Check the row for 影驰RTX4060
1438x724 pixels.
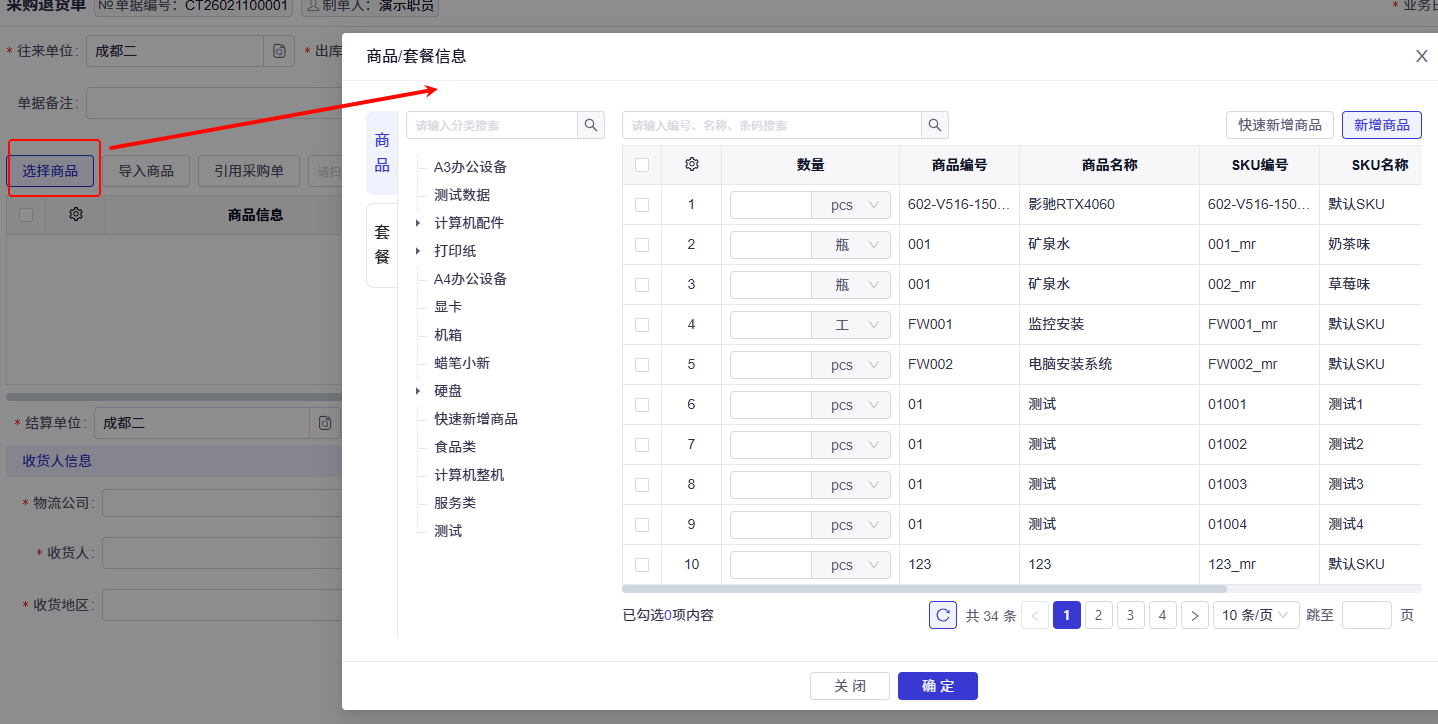642,204
